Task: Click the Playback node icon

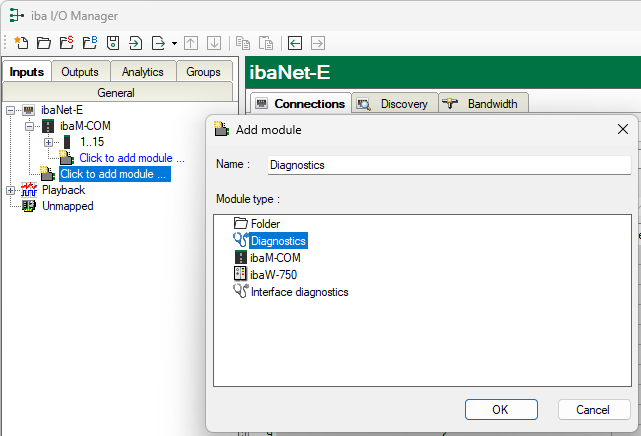Action: coord(29,190)
